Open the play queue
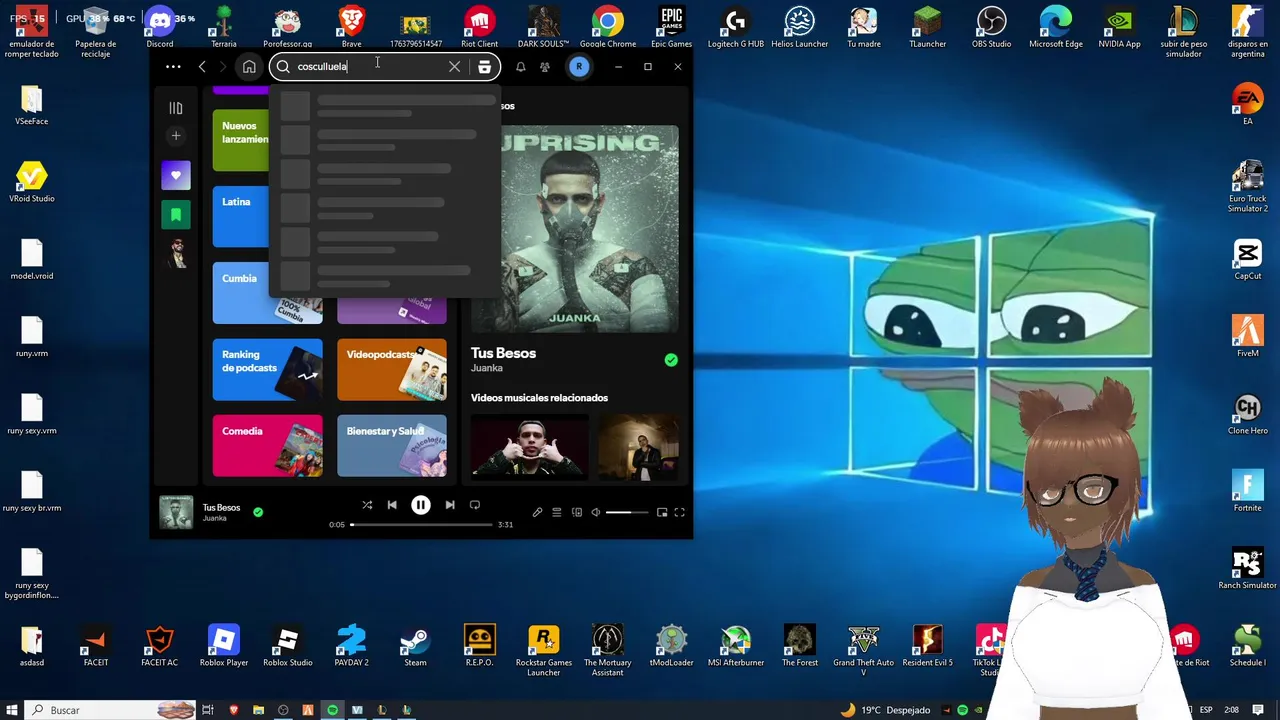 557,513
